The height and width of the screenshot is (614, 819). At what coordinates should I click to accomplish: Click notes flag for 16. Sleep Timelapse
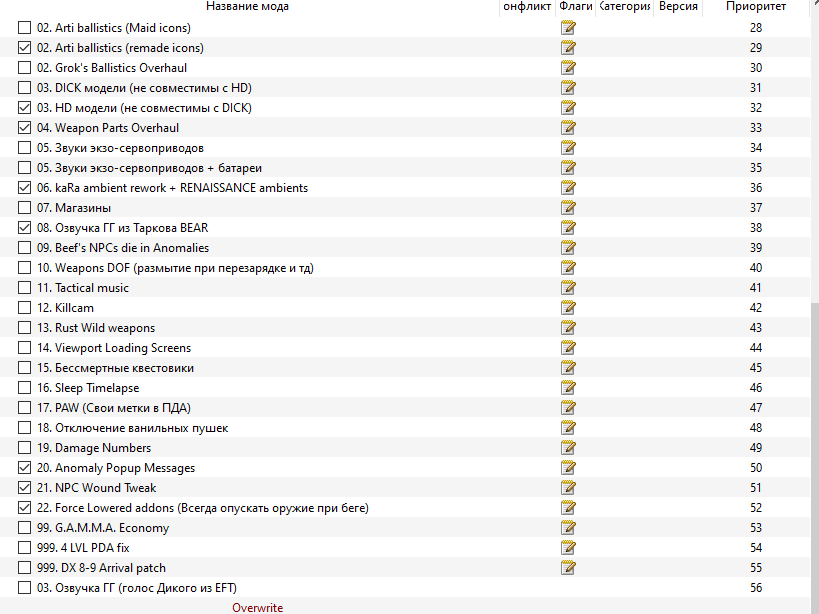click(568, 388)
